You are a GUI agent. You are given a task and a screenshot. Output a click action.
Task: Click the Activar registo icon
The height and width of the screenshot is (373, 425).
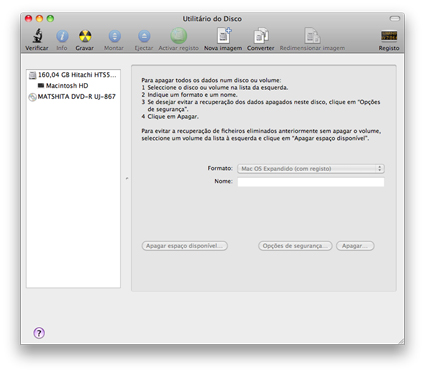click(179, 36)
